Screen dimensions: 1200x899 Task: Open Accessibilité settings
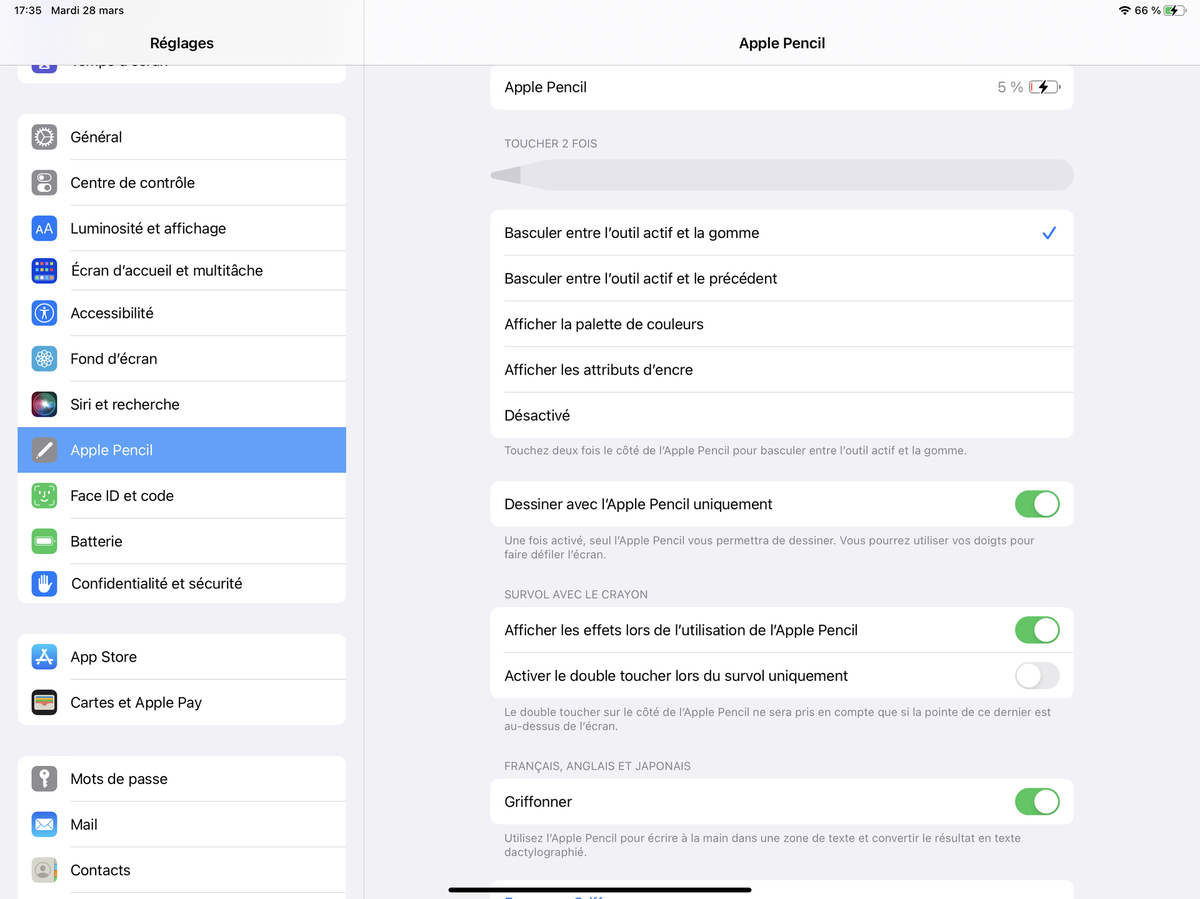click(182, 313)
